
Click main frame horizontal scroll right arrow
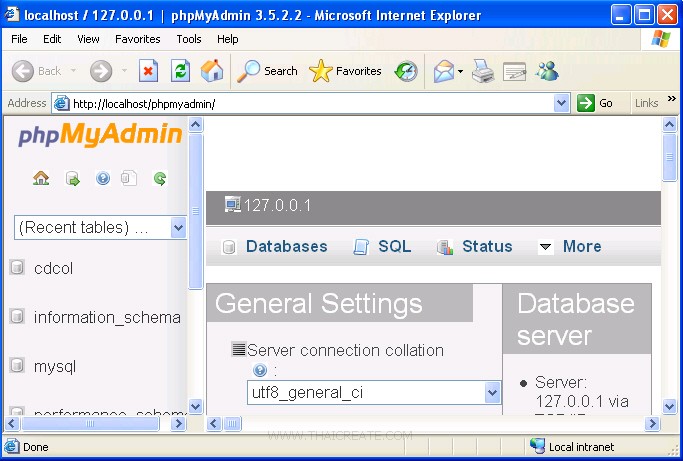652,423
